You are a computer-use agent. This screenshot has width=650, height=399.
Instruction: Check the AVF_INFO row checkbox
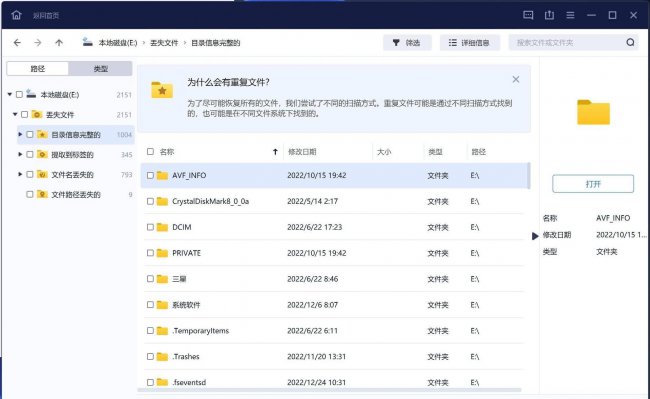150,175
